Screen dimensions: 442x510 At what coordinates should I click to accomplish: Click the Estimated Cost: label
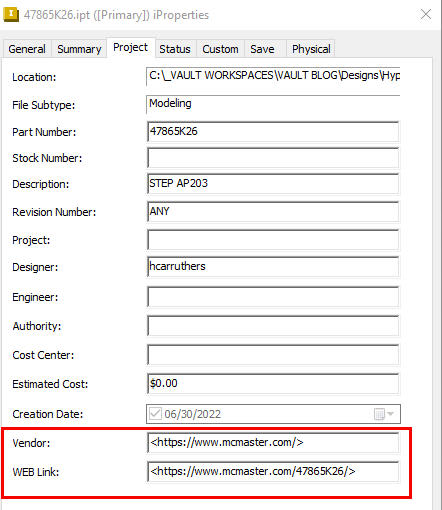tap(50, 384)
